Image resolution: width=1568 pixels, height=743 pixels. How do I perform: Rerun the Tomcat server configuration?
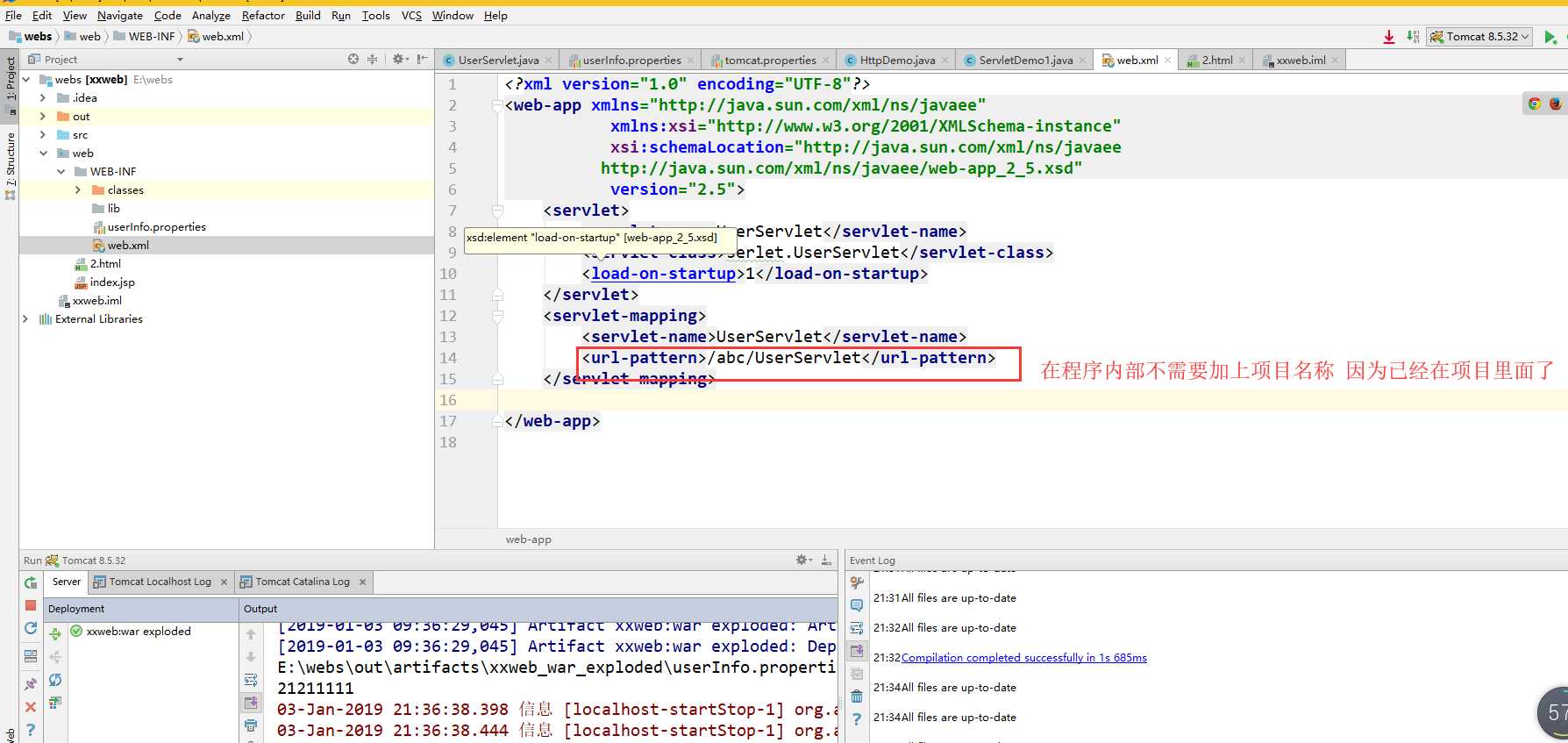coord(31,582)
